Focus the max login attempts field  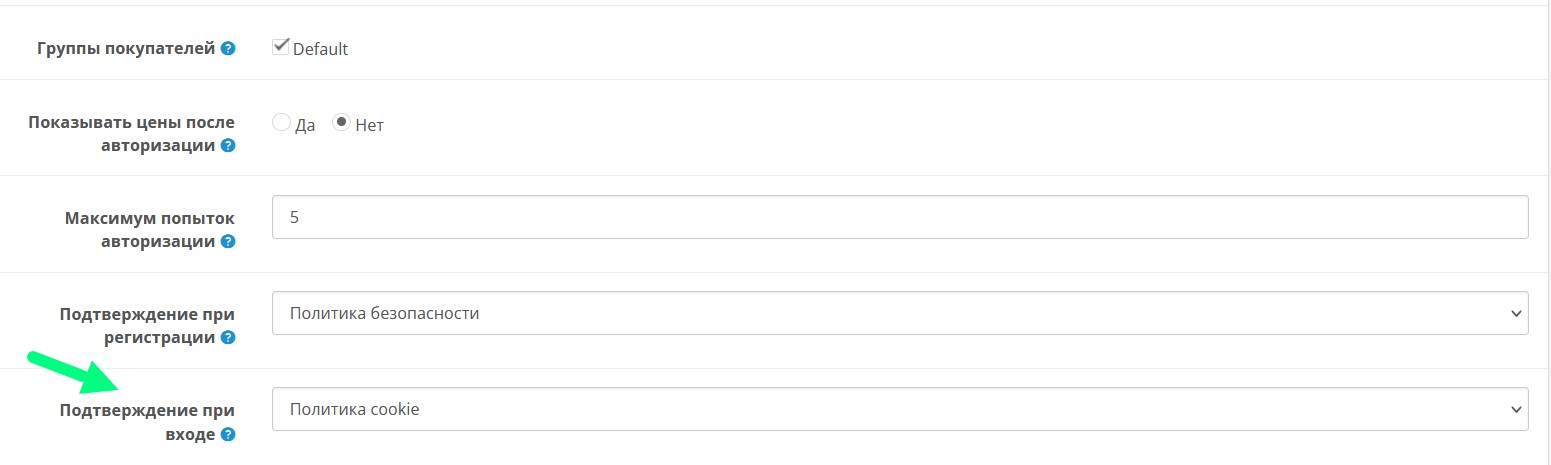[900, 217]
